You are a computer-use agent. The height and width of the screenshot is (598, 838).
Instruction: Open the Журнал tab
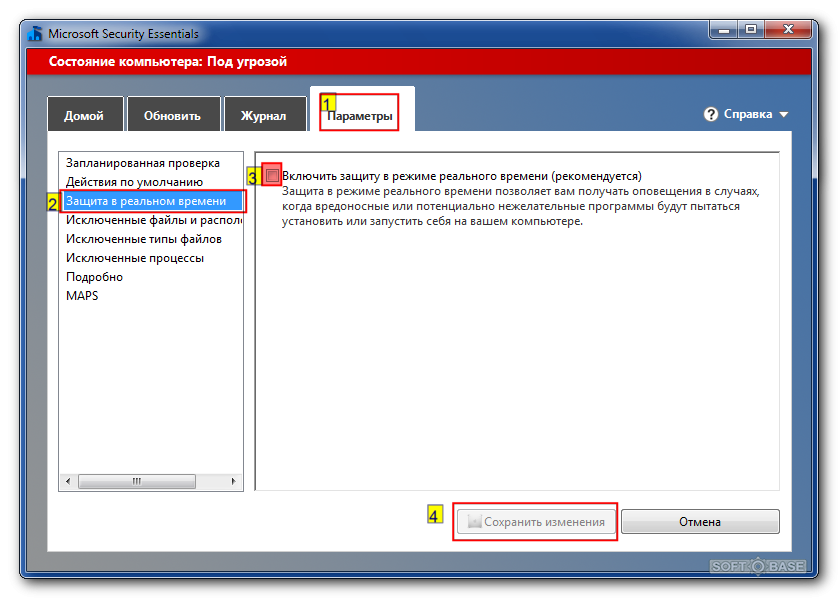tap(264, 114)
